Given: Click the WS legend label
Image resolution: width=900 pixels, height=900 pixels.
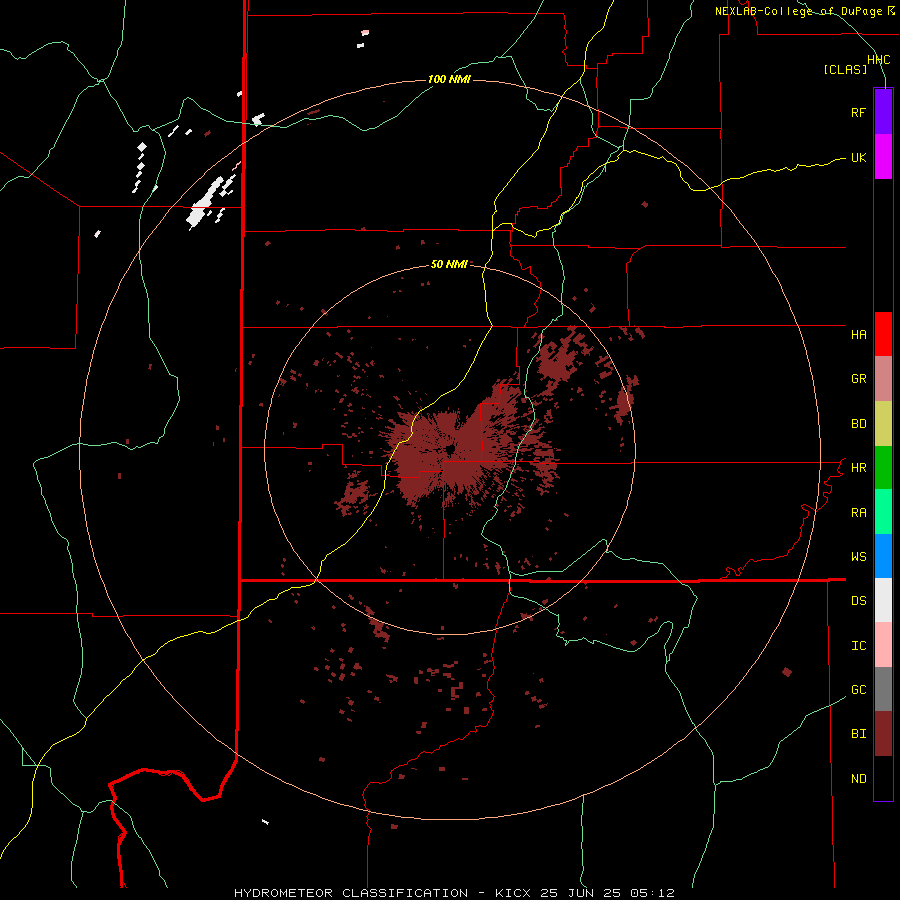Looking at the screenshot, I should pyautogui.click(x=858, y=556).
